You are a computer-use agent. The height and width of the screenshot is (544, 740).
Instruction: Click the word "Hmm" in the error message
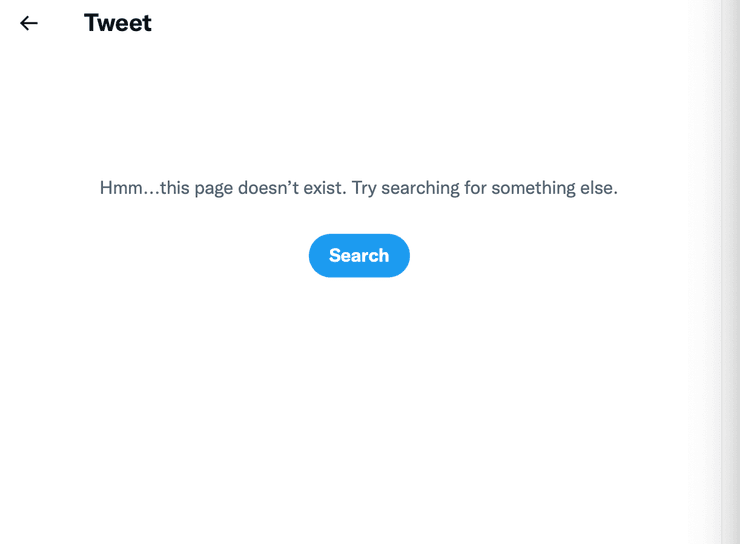click(121, 188)
